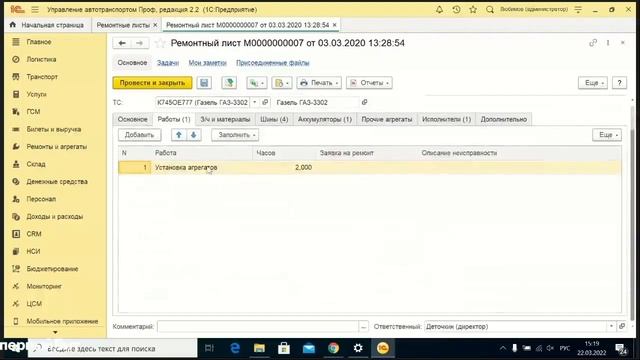640x360 pixels.
Task: Post document icon next to save
Action: click(x=229, y=83)
